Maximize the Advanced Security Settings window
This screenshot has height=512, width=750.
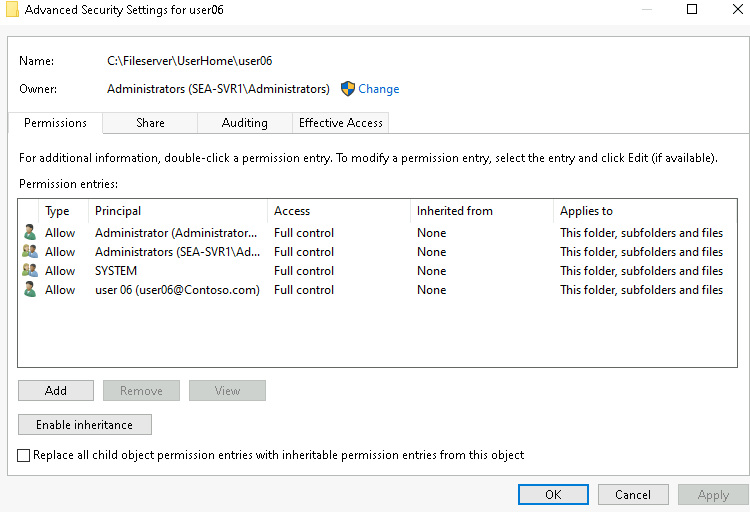[x=692, y=9]
